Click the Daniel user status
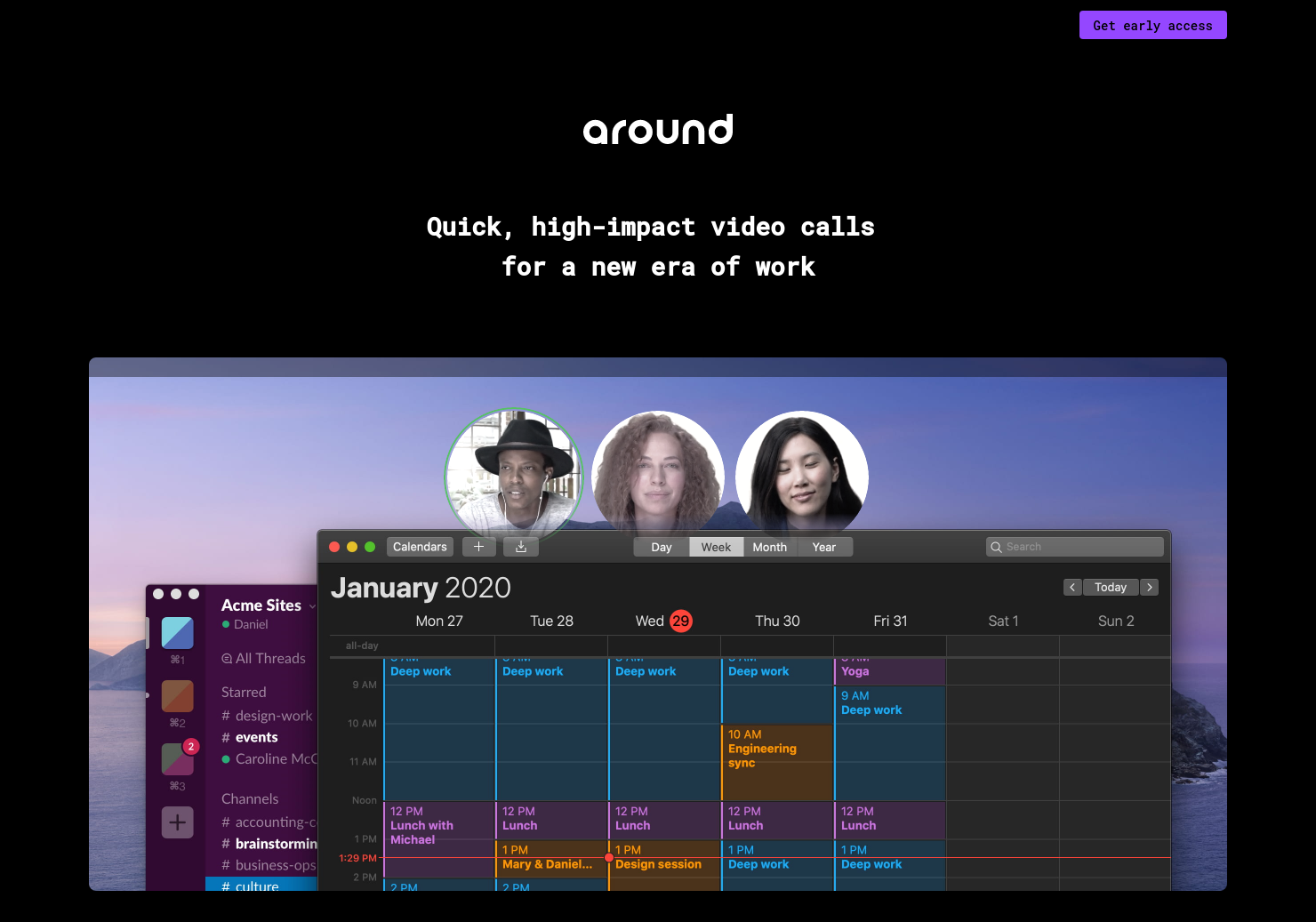The height and width of the screenshot is (922, 1316). tap(245, 625)
